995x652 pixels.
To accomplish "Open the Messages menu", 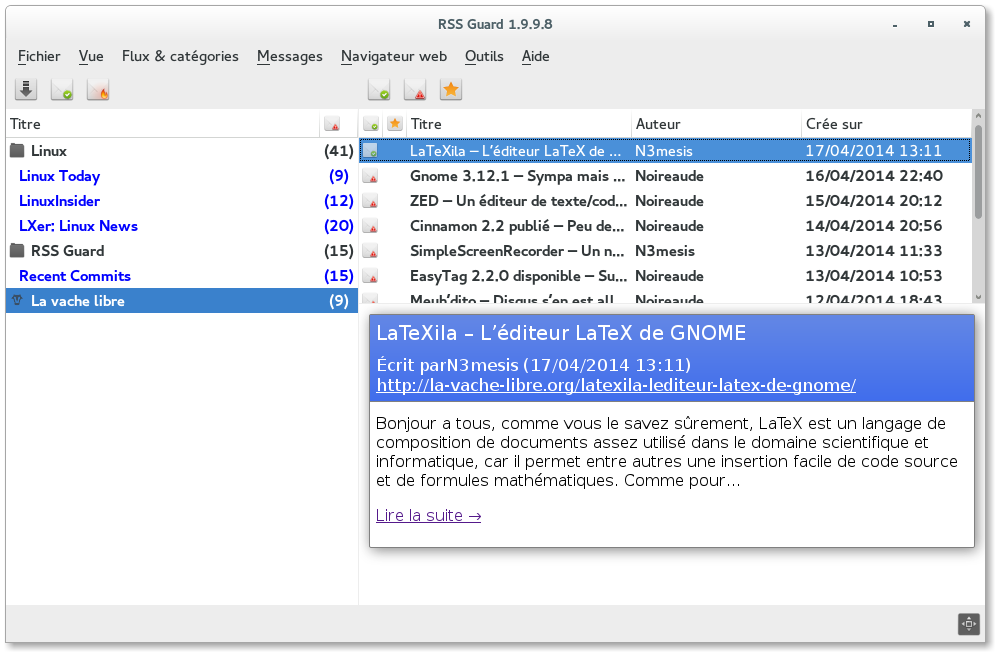I will pyautogui.click(x=289, y=57).
